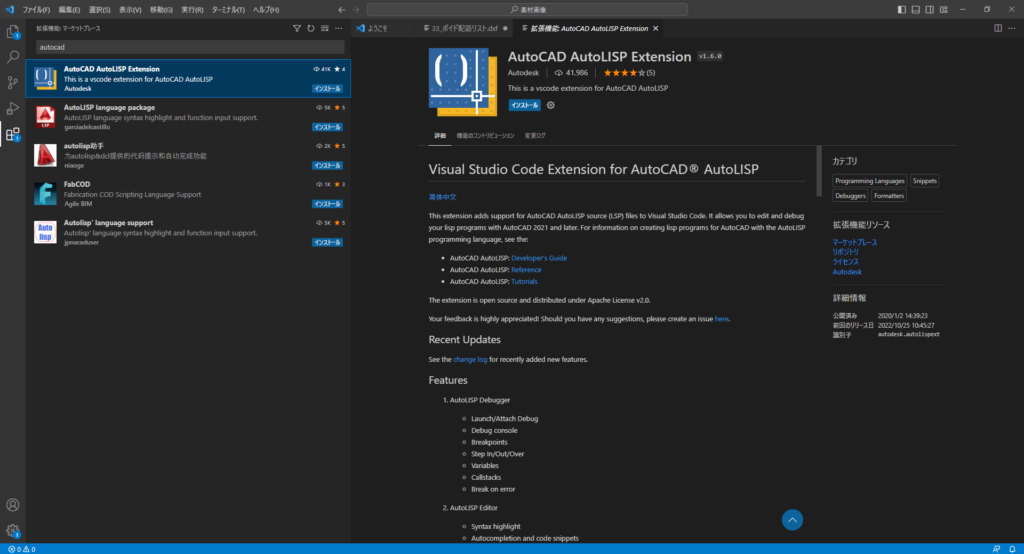Switch to the 変更ログ tab
This screenshot has width=1024, height=554.
[535, 135]
